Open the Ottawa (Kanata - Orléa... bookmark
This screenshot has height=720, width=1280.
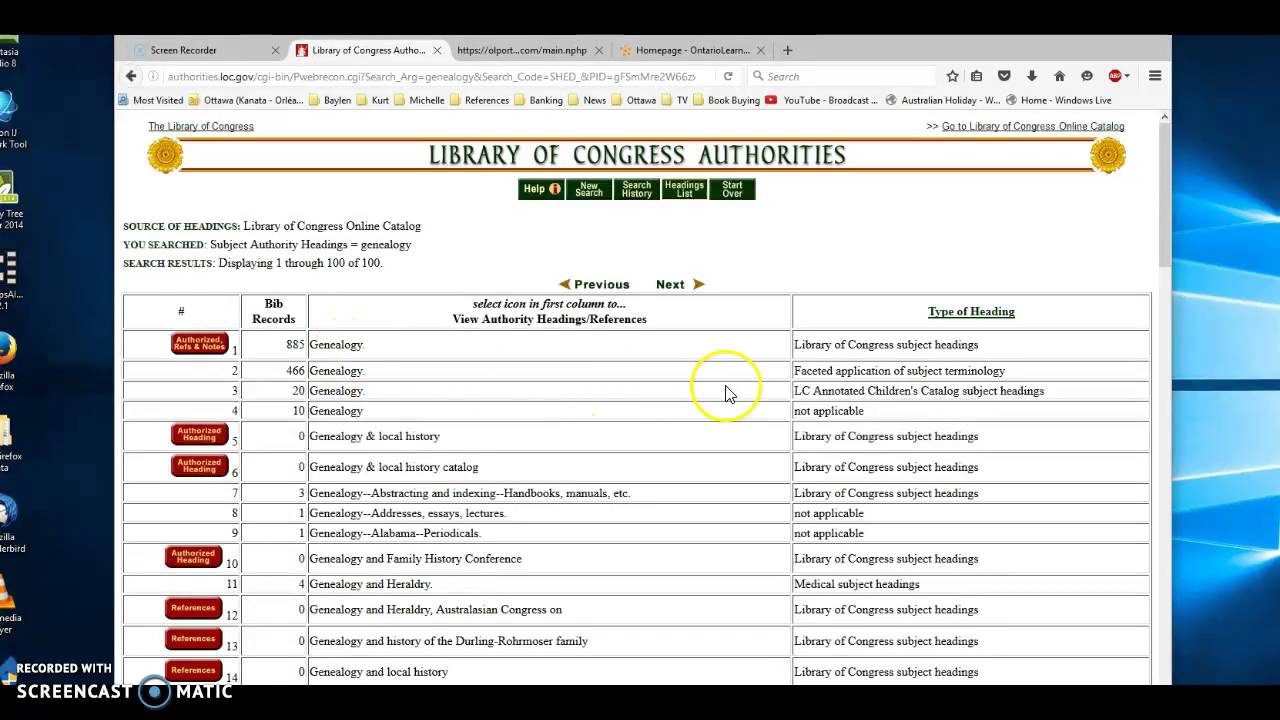(x=246, y=100)
